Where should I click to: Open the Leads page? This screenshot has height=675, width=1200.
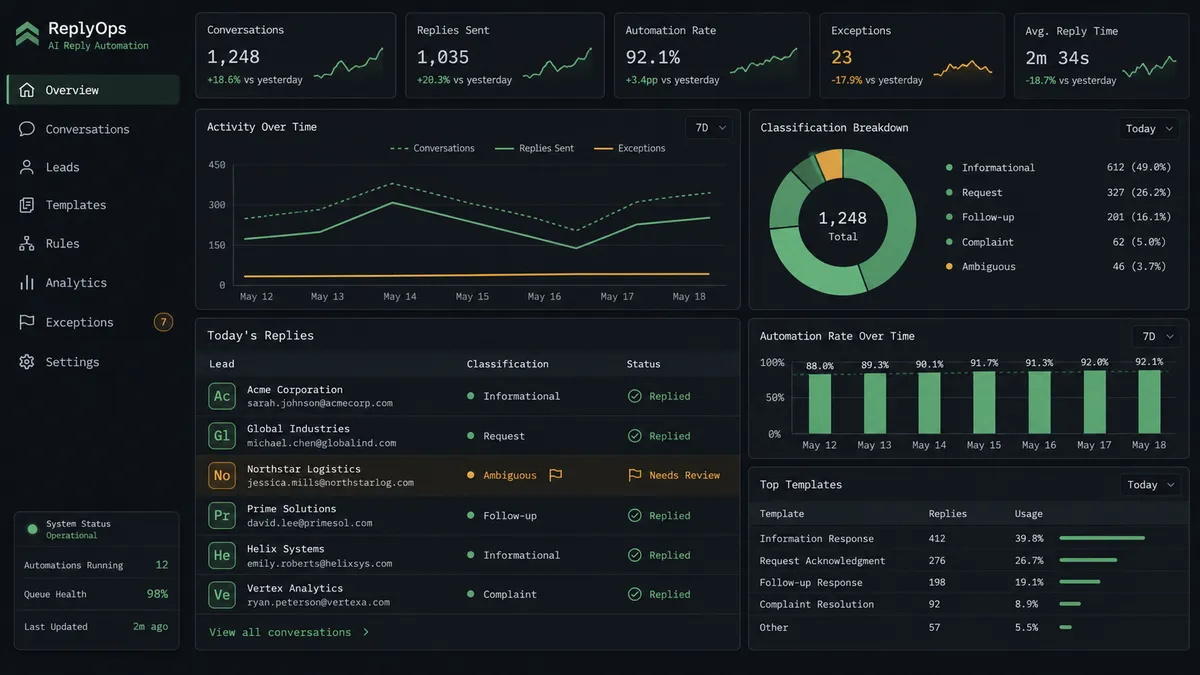point(93,167)
